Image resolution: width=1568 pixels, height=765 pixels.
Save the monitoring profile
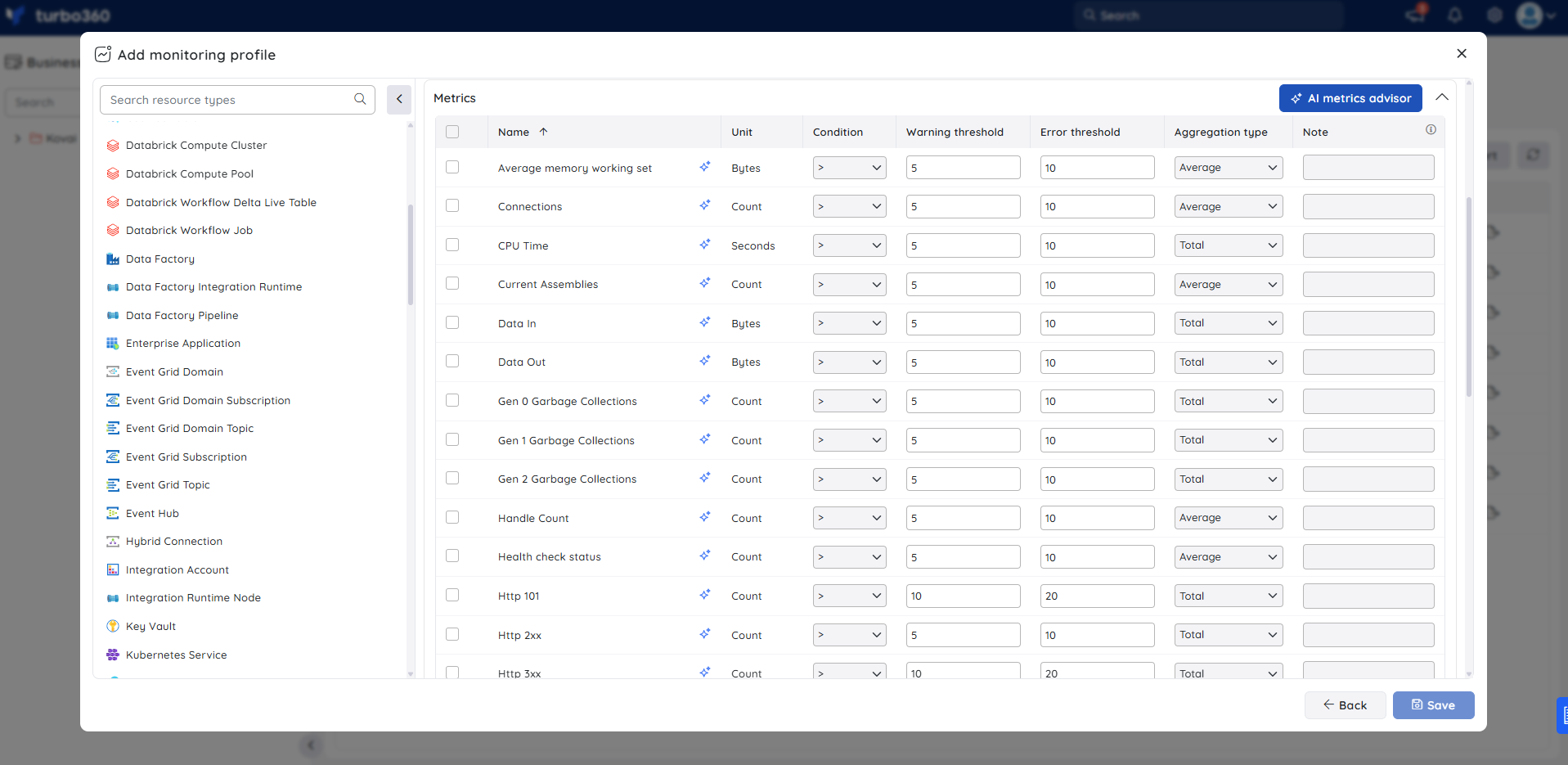[x=1433, y=705]
